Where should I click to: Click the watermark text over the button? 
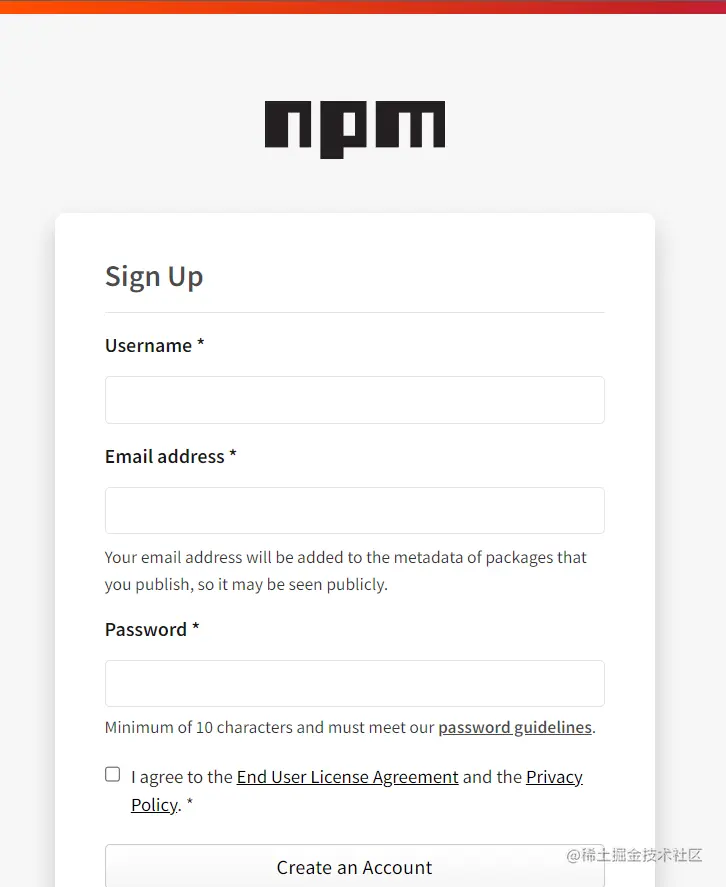pos(634,855)
